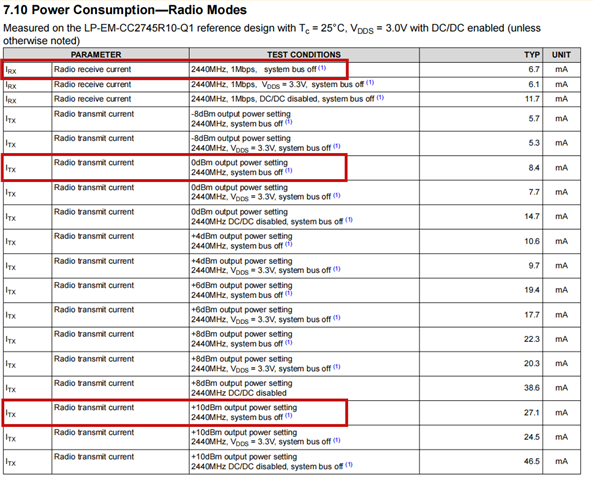Viewport: 594px width, 480px height.
Task: Click the 'Measured on the LP-EM-CC2745R10-Q1 reference design' sentence
Action: point(272,34)
